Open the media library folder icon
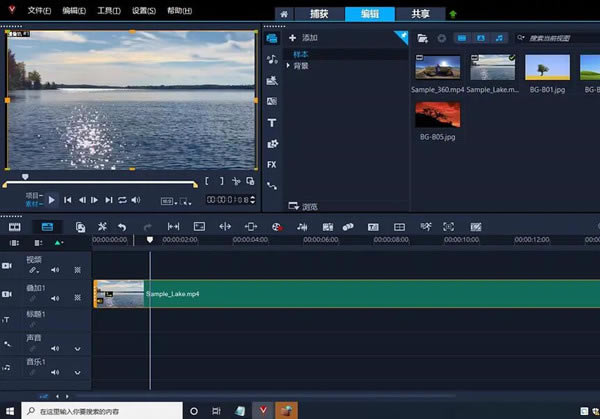Screen dimensions: 600x419 [x=423, y=38]
